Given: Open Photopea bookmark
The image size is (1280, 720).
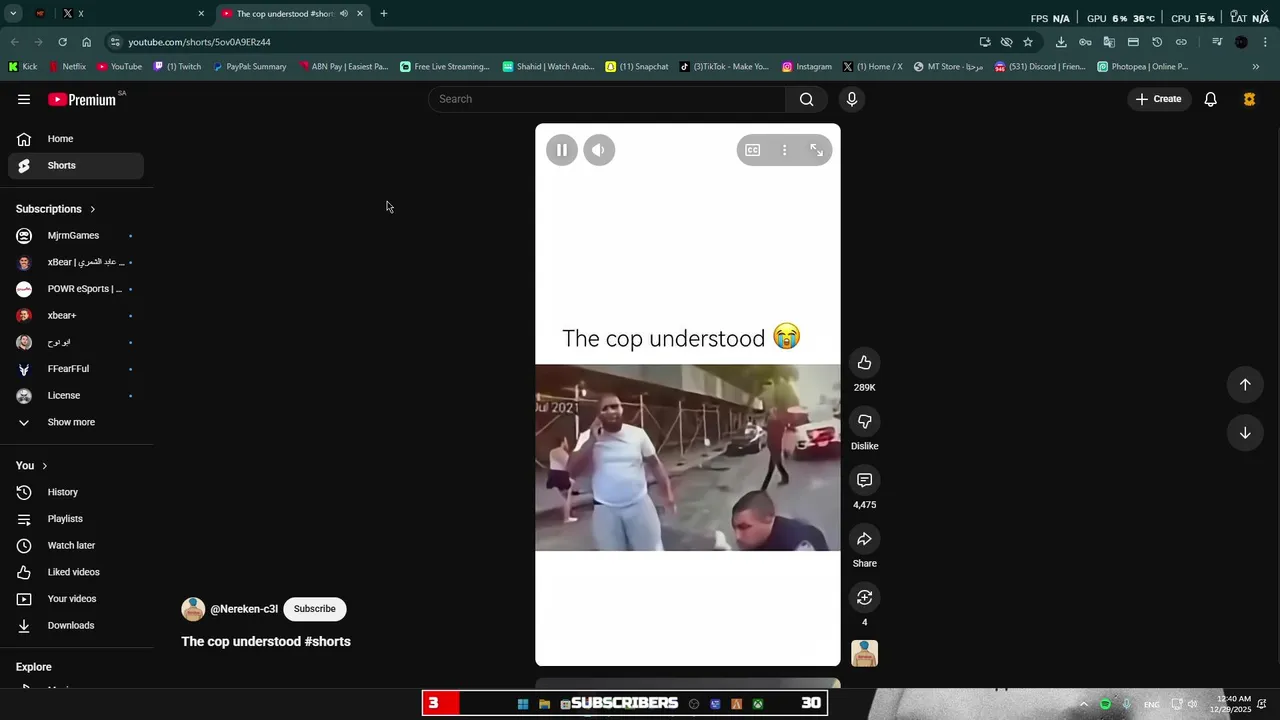Looking at the screenshot, I should click(x=1142, y=67).
